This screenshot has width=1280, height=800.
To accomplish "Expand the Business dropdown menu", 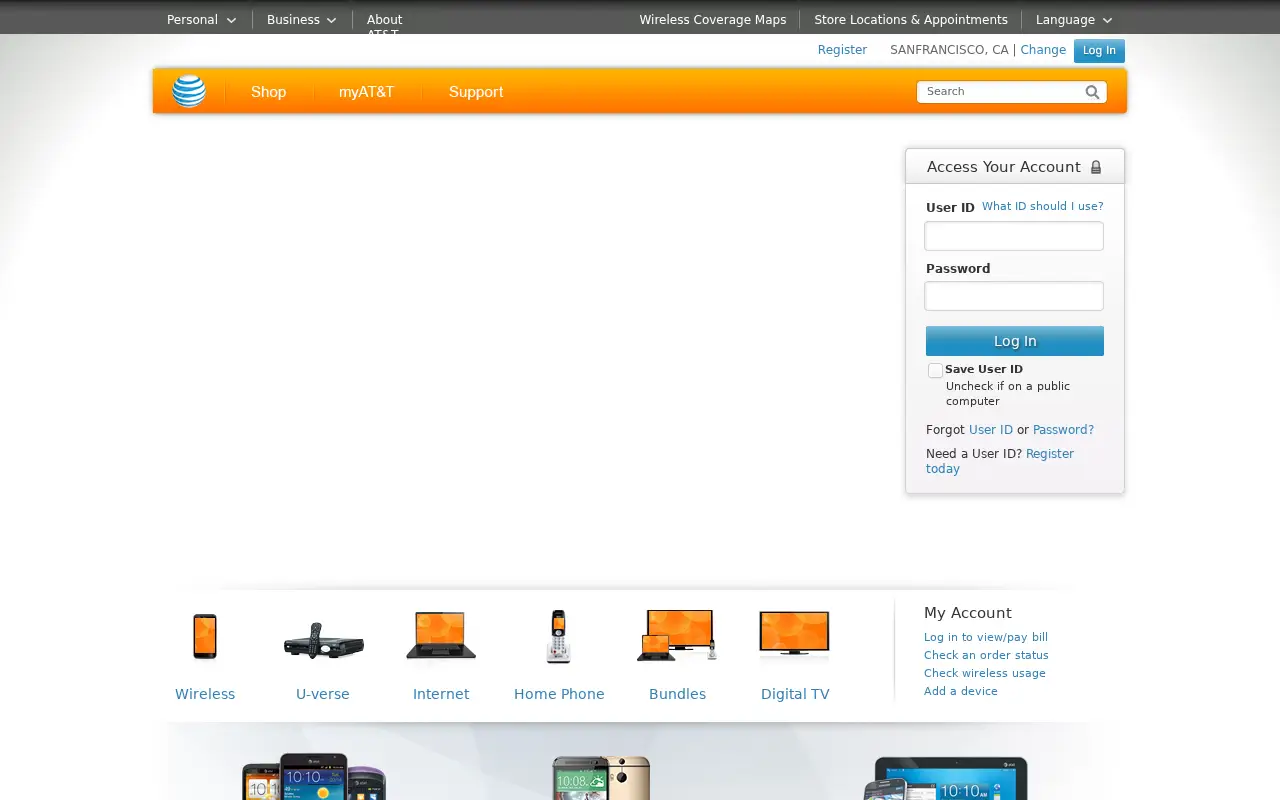I will tap(301, 20).
